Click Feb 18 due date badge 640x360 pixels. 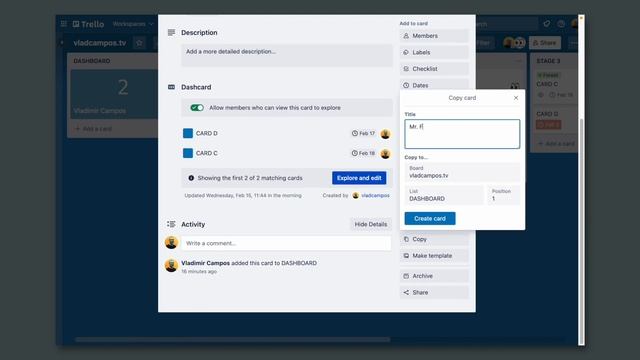(x=363, y=153)
